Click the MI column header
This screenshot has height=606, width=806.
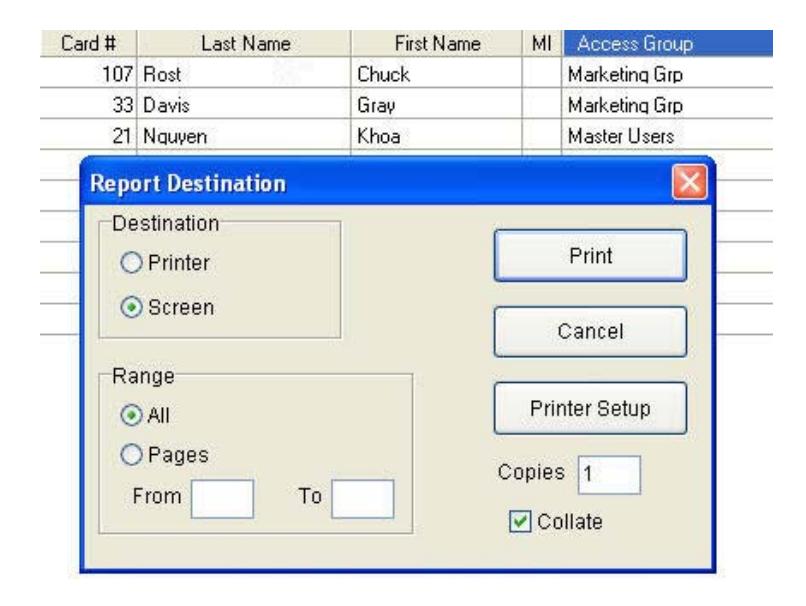tap(542, 43)
